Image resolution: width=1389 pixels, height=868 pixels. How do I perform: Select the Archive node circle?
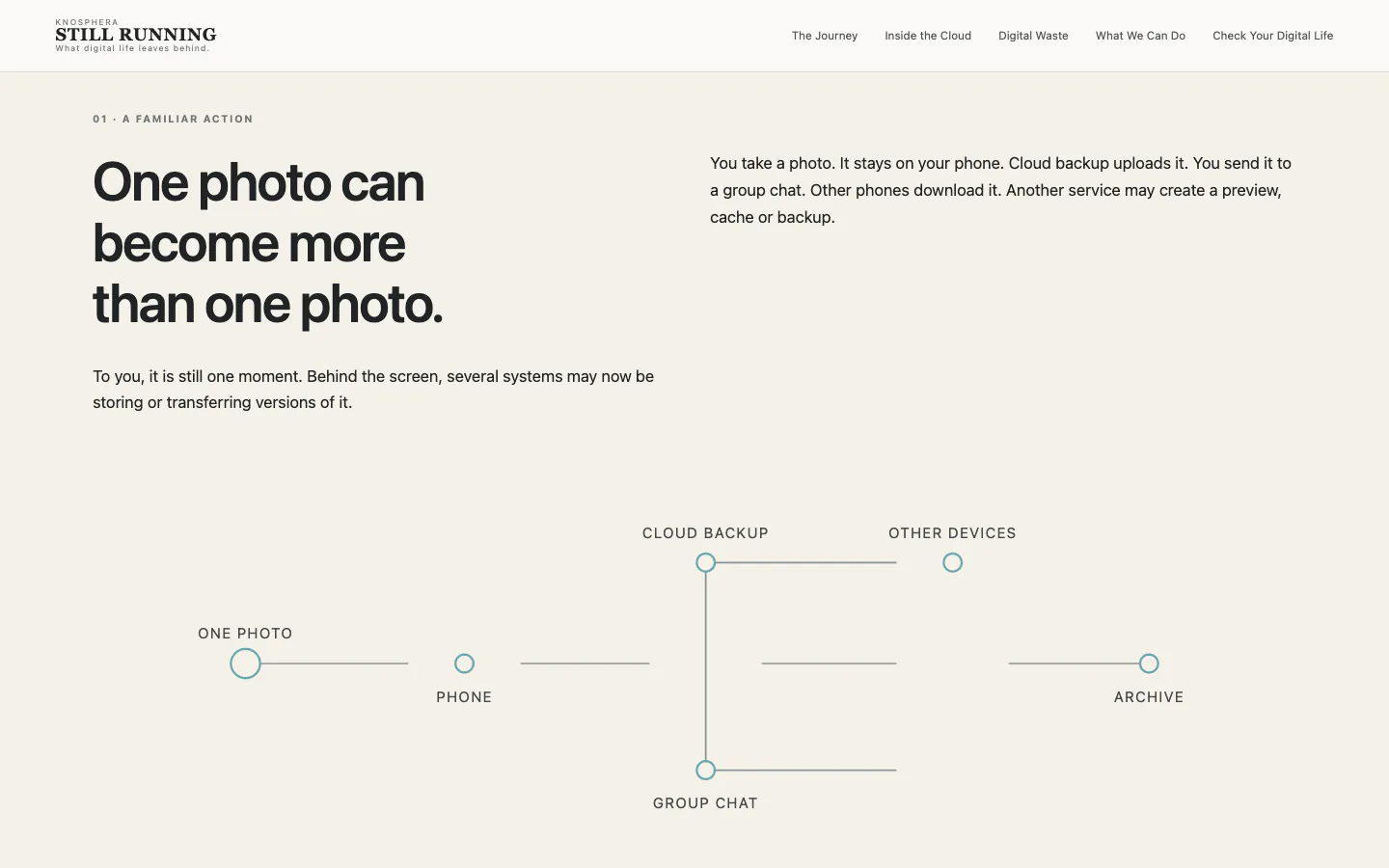point(1148,664)
